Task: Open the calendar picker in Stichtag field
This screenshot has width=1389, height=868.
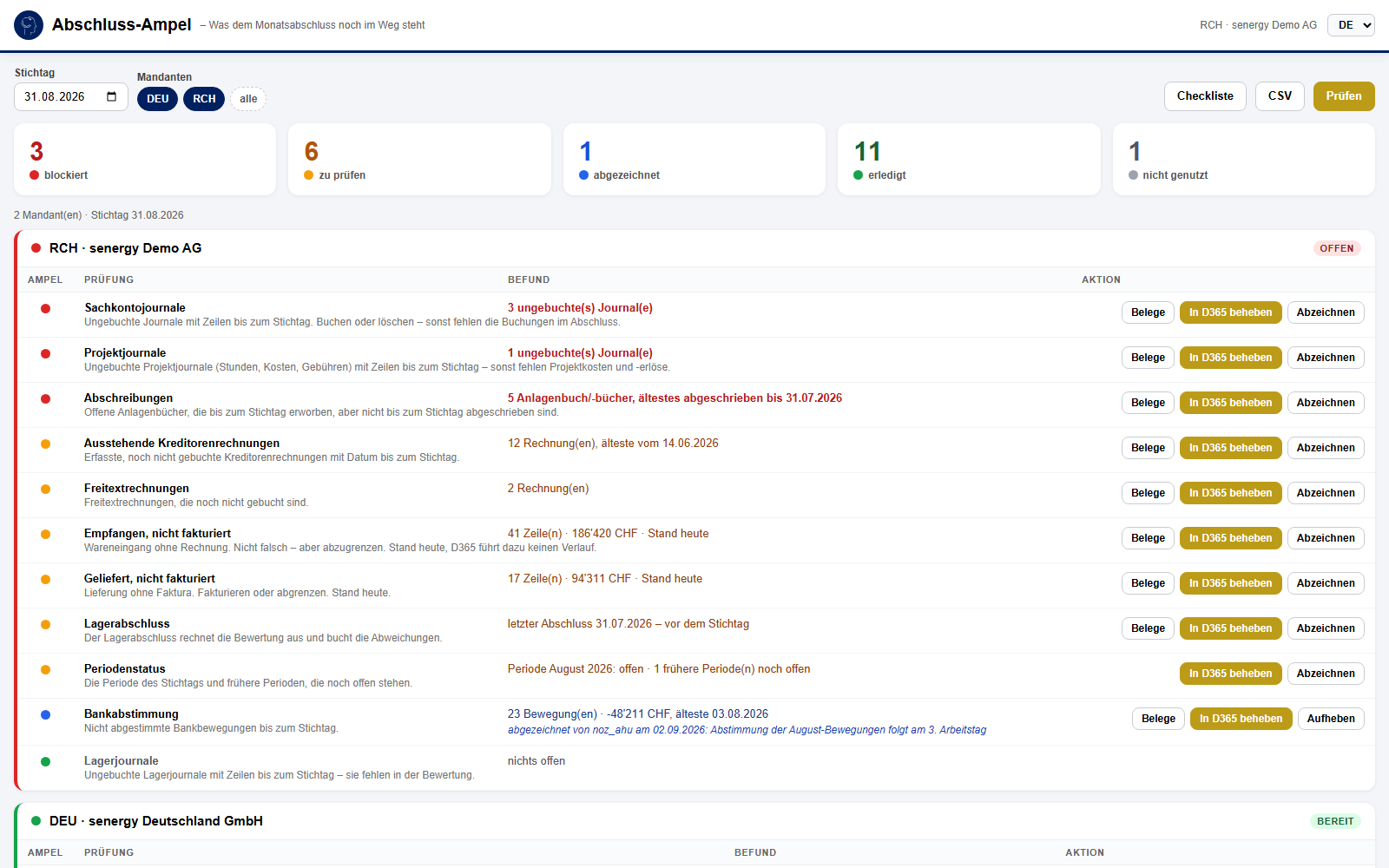Action: [x=112, y=96]
